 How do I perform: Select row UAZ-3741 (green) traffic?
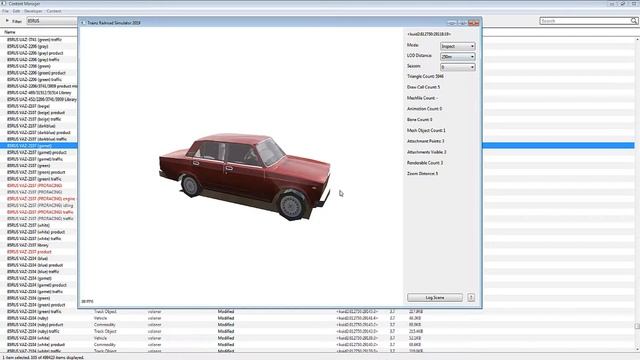[34, 40]
